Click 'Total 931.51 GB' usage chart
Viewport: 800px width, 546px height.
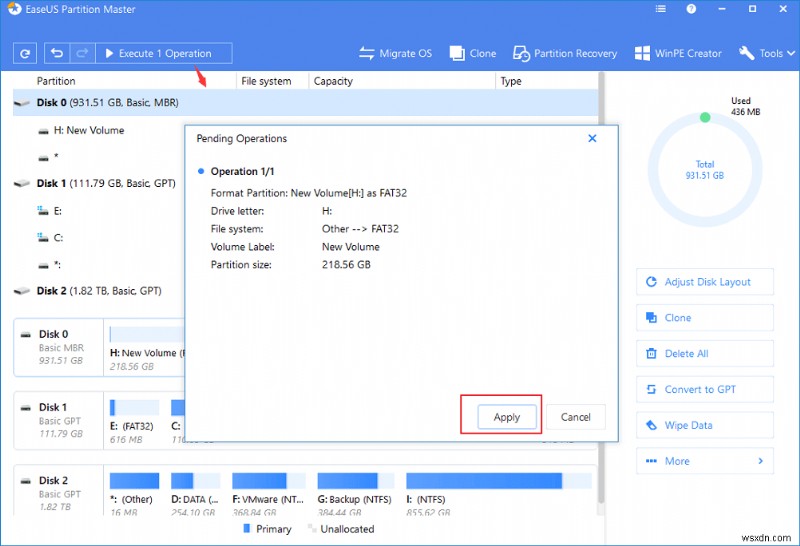click(x=705, y=170)
